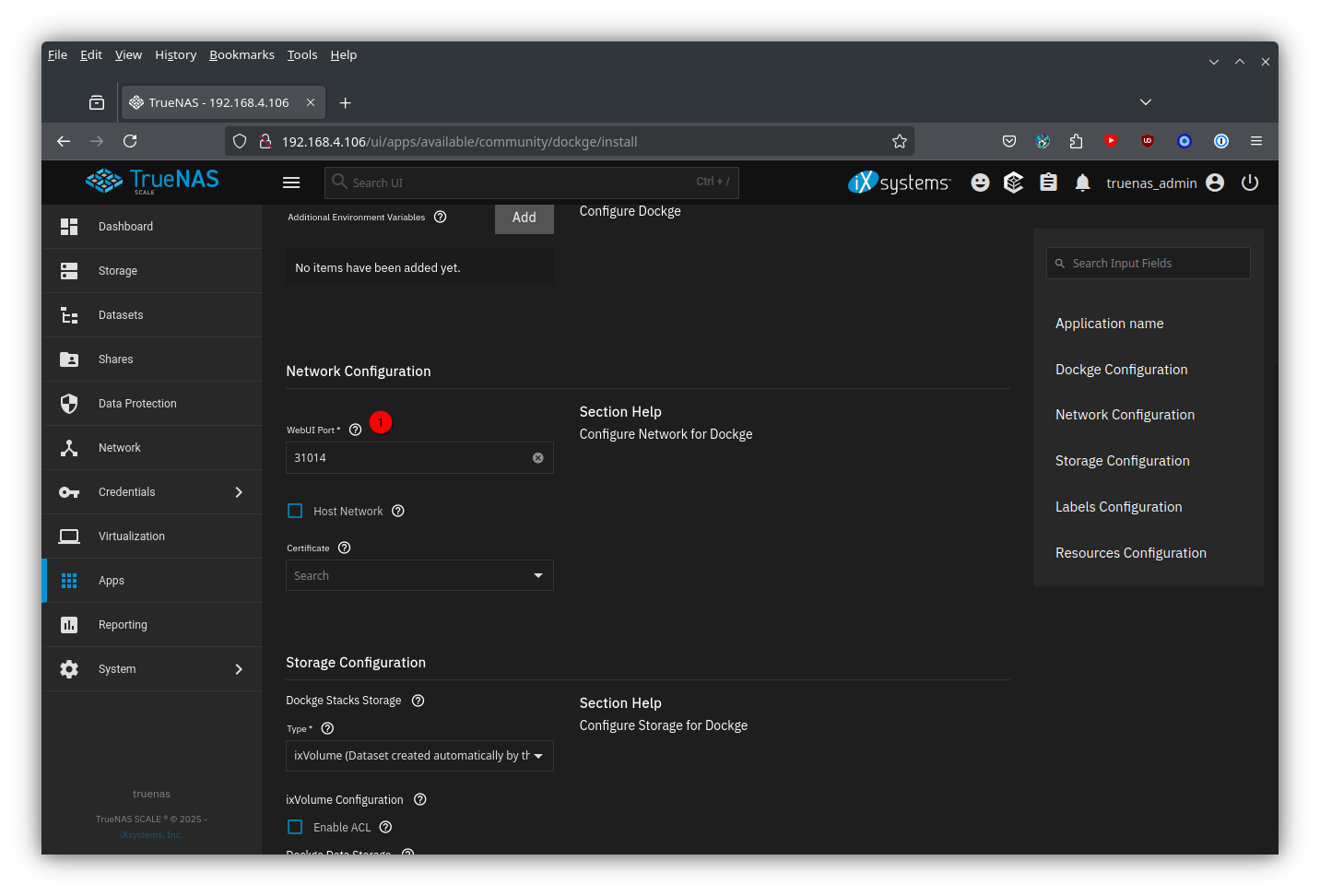Jump to Storage Configuration section link
Viewport: 1320px width, 896px height.
[1122, 461]
